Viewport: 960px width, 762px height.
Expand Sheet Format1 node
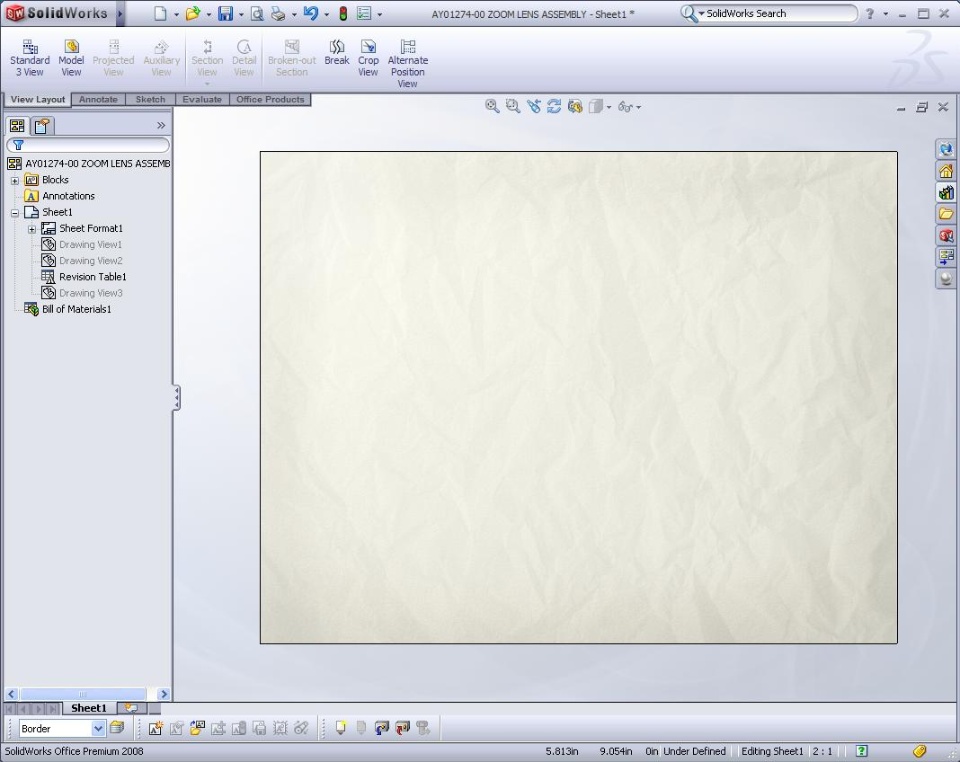point(32,230)
